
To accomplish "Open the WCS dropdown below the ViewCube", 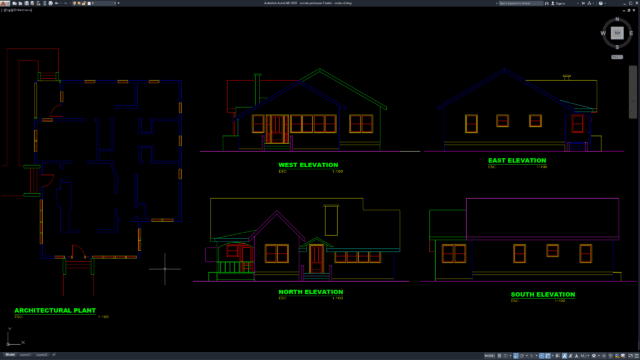I will pyautogui.click(x=617, y=57).
